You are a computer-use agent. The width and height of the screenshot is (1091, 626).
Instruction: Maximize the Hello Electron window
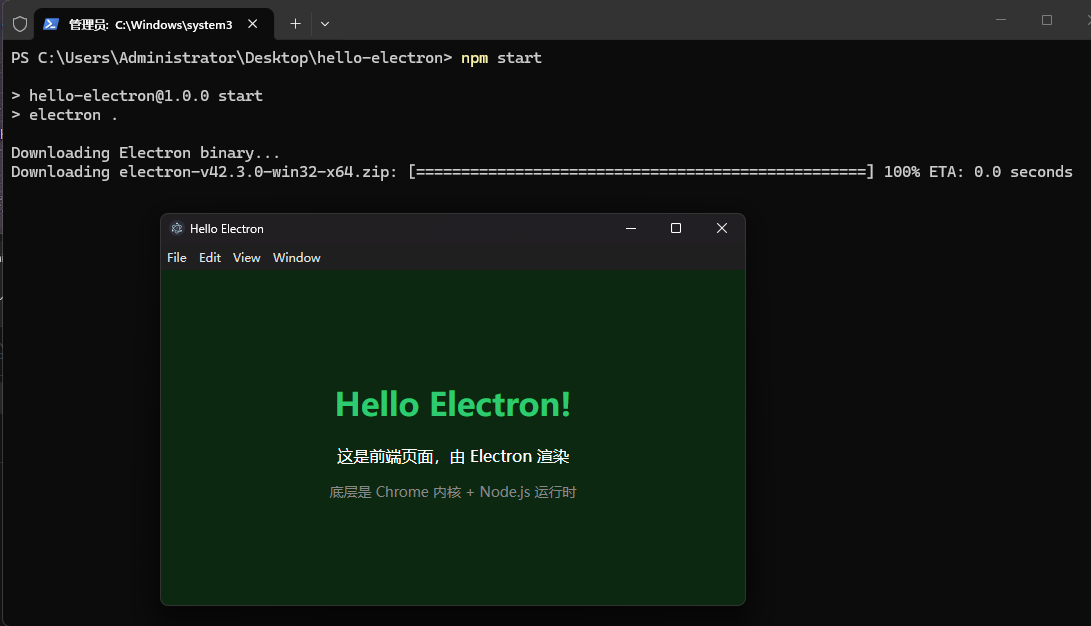click(x=676, y=228)
